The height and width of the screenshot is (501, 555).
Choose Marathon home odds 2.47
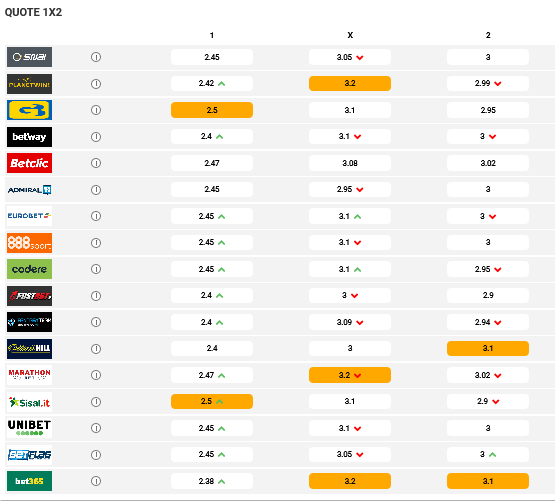click(212, 375)
